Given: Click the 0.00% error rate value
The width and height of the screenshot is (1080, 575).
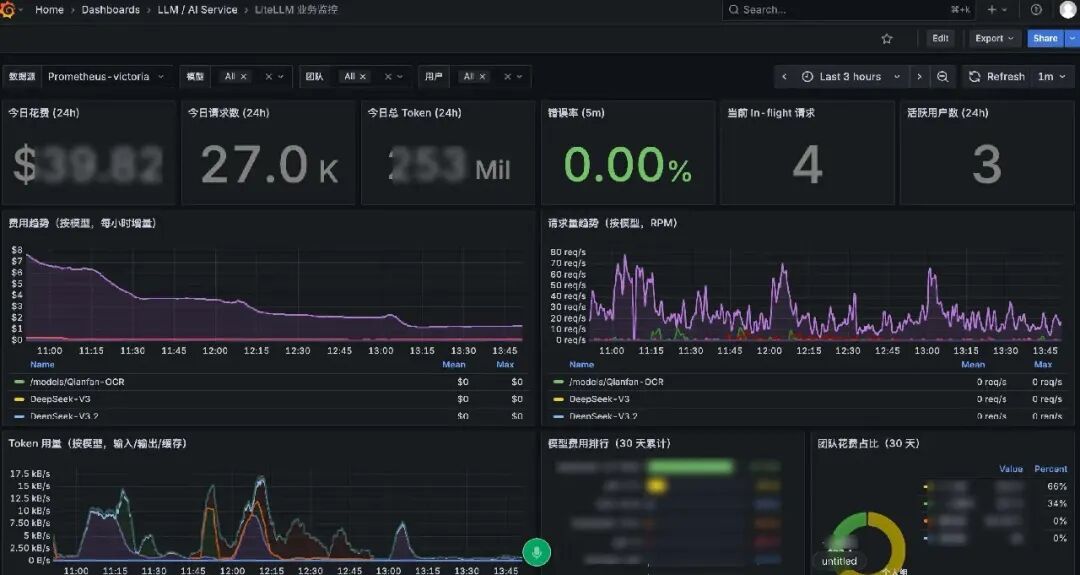Looking at the screenshot, I should [627, 165].
